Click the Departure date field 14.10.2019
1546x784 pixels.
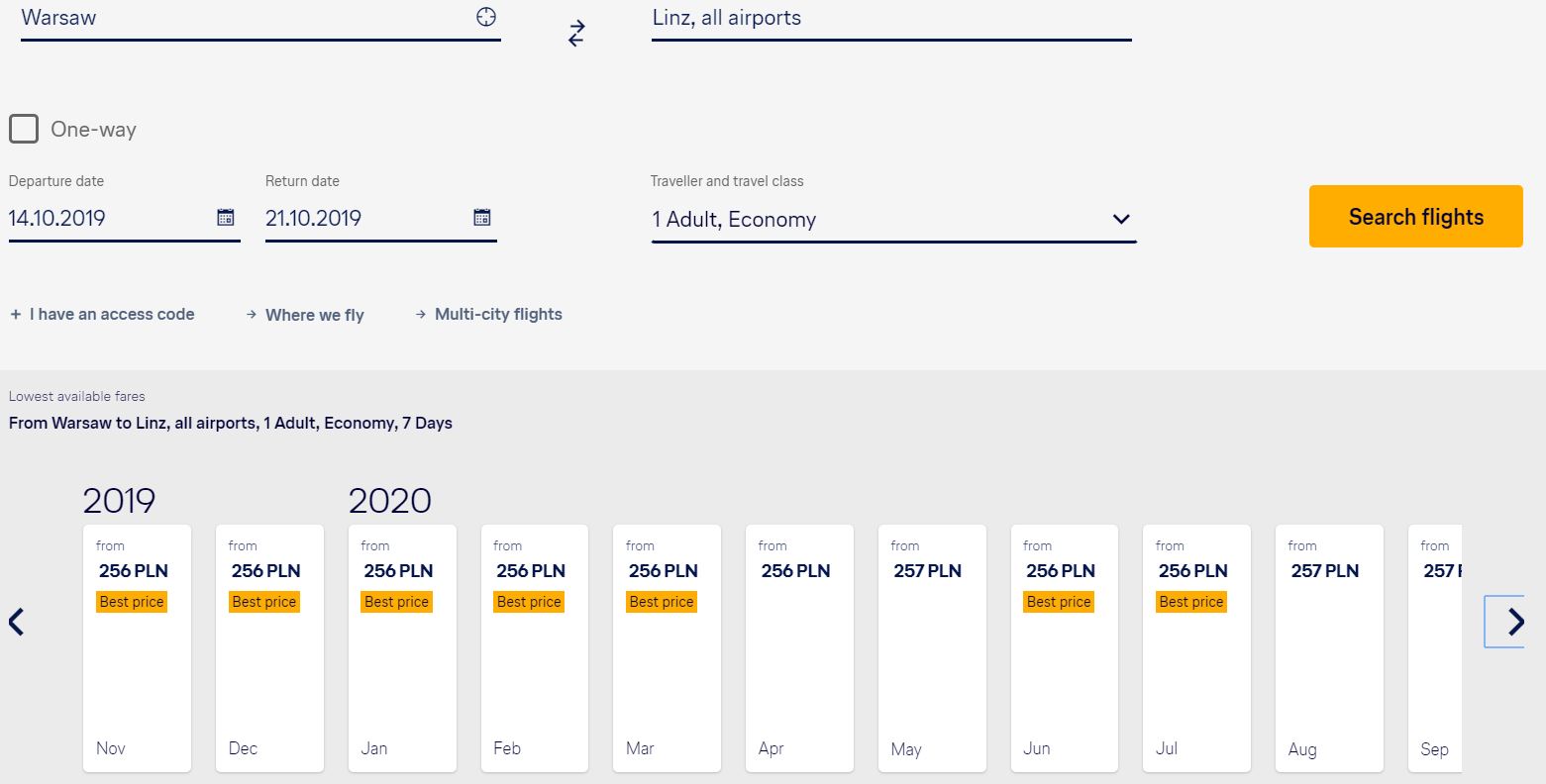point(124,218)
